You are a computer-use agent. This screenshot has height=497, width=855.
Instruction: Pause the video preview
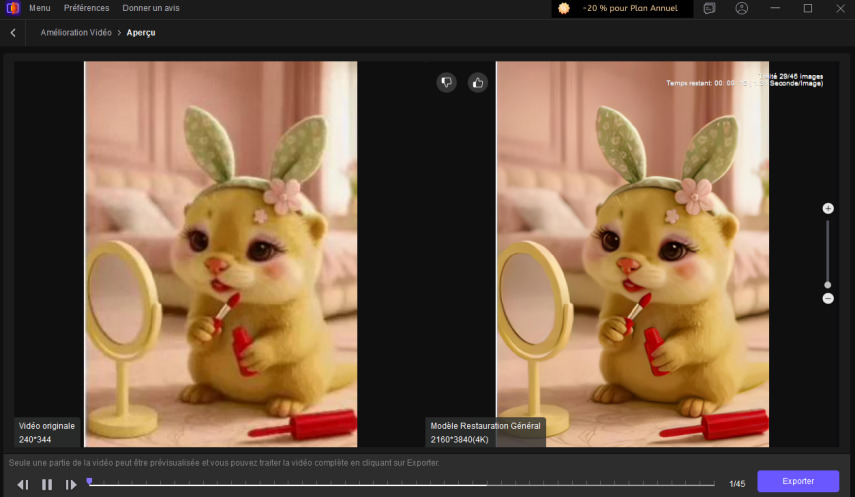pos(47,484)
